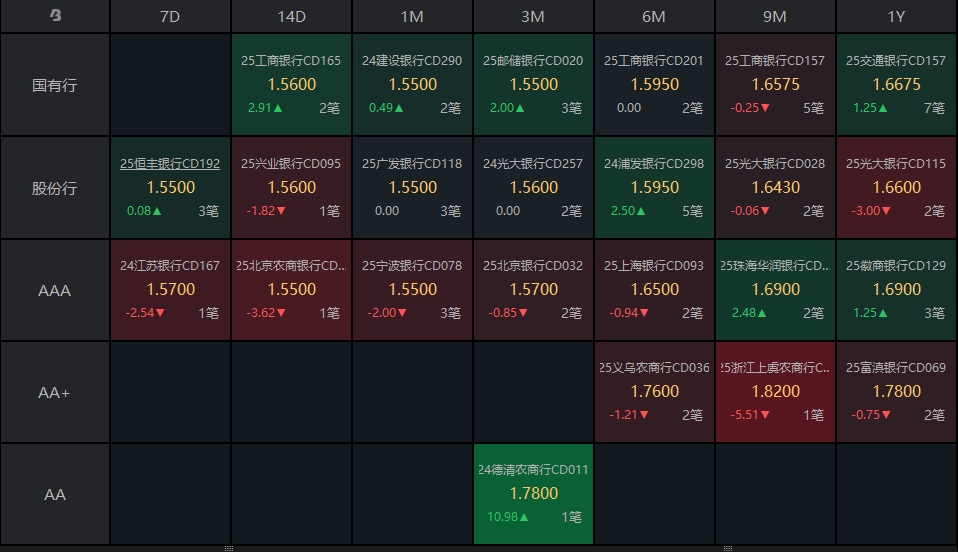This screenshot has height=552, width=958.
Task: Click the 1.6575 rate value
Action: point(775,84)
